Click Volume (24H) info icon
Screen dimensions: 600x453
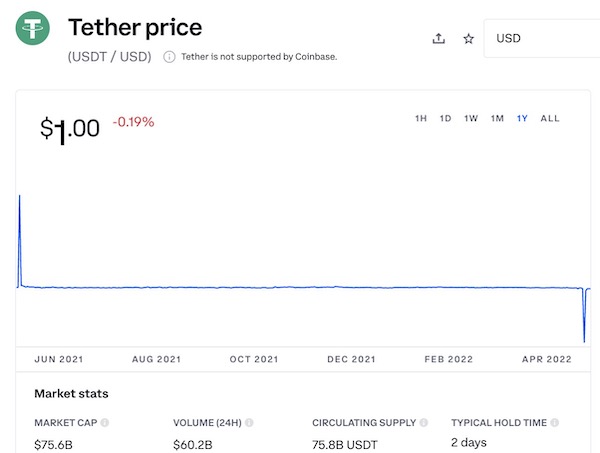[249, 423]
